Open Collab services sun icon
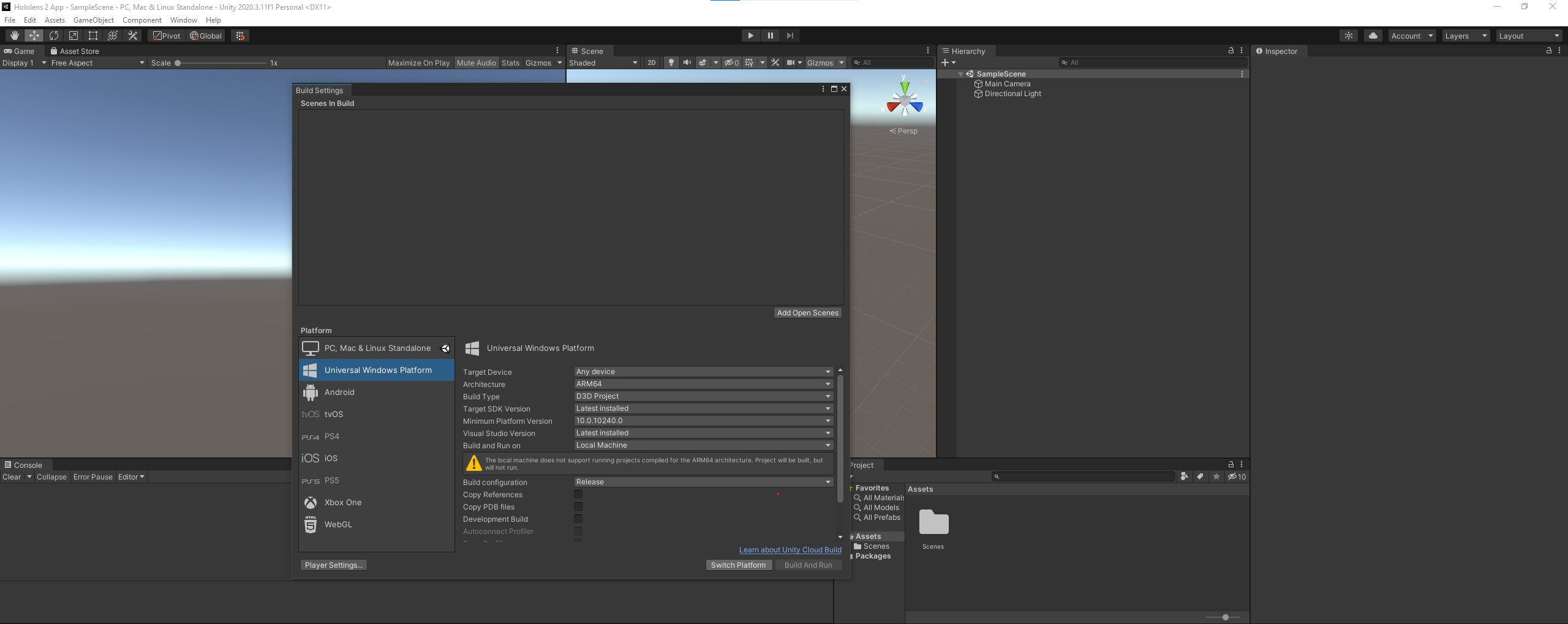The height and width of the screenshot is (624, 1568). tap(1349, 36)
